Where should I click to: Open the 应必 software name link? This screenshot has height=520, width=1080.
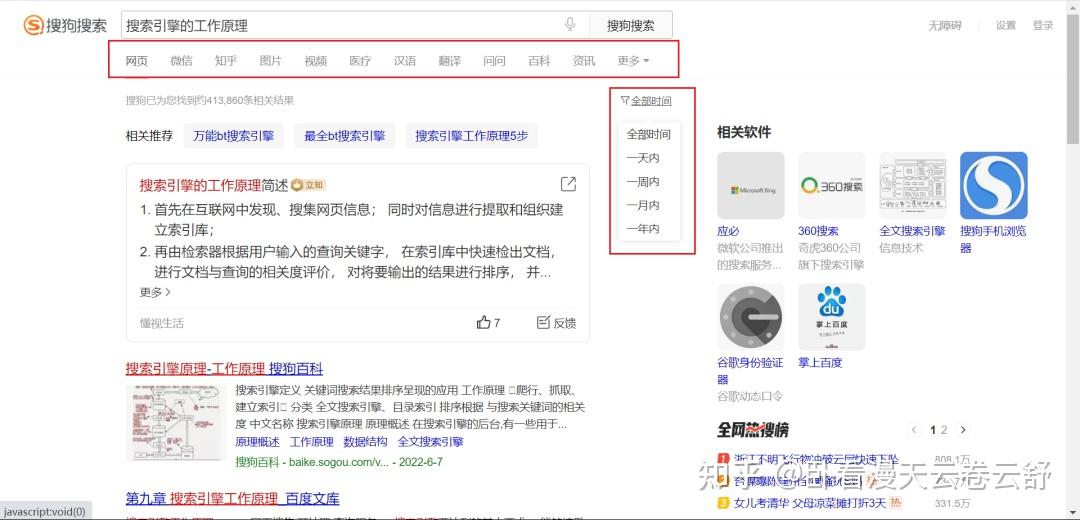728,231
